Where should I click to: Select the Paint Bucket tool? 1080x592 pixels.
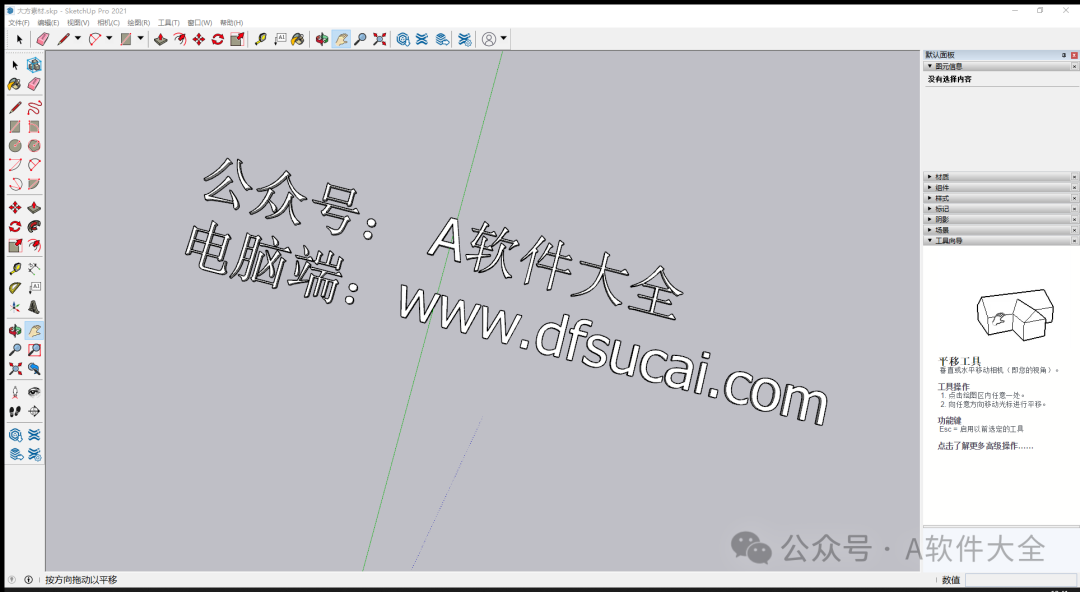(x=296, y=38)
